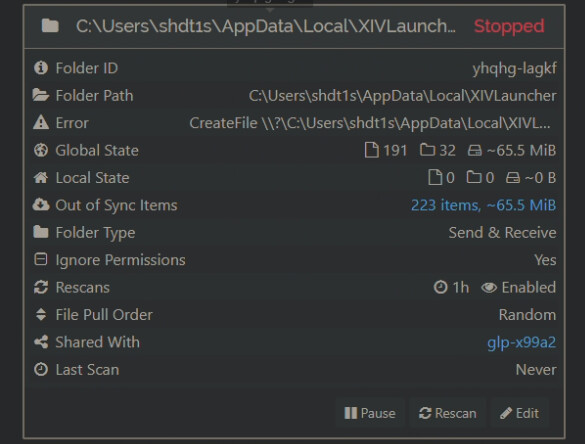Click the truncated CreateFile error message
This screenshot has width=585, height=444.
370,123
